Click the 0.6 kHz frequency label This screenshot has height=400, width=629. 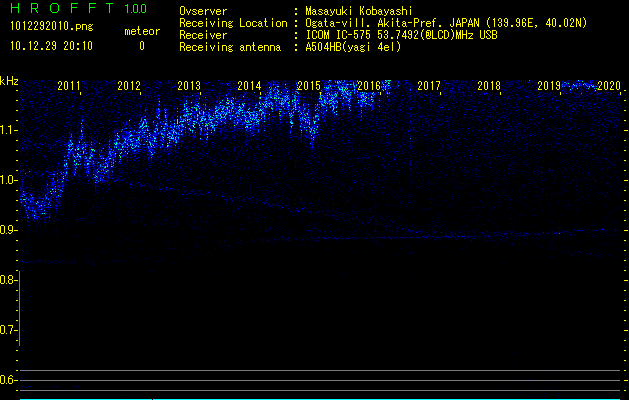pos(8,380)
